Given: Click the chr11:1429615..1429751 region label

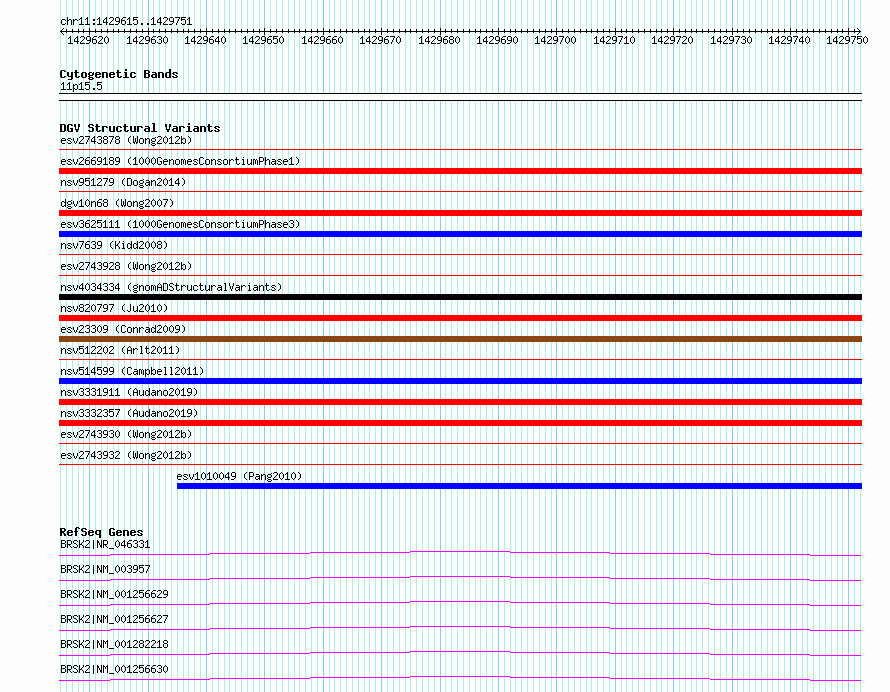Looking at the screenshot, I should (x=126, y=21).
